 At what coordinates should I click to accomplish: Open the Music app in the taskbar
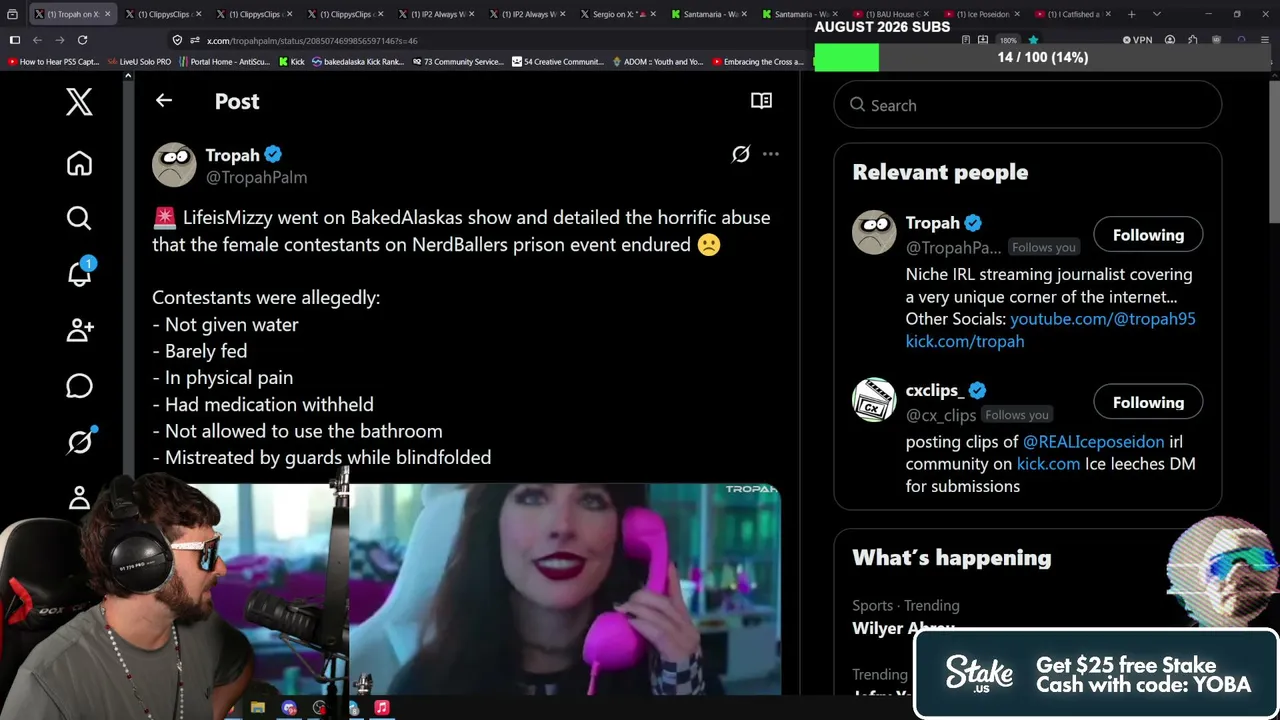(x=381, y=708)
